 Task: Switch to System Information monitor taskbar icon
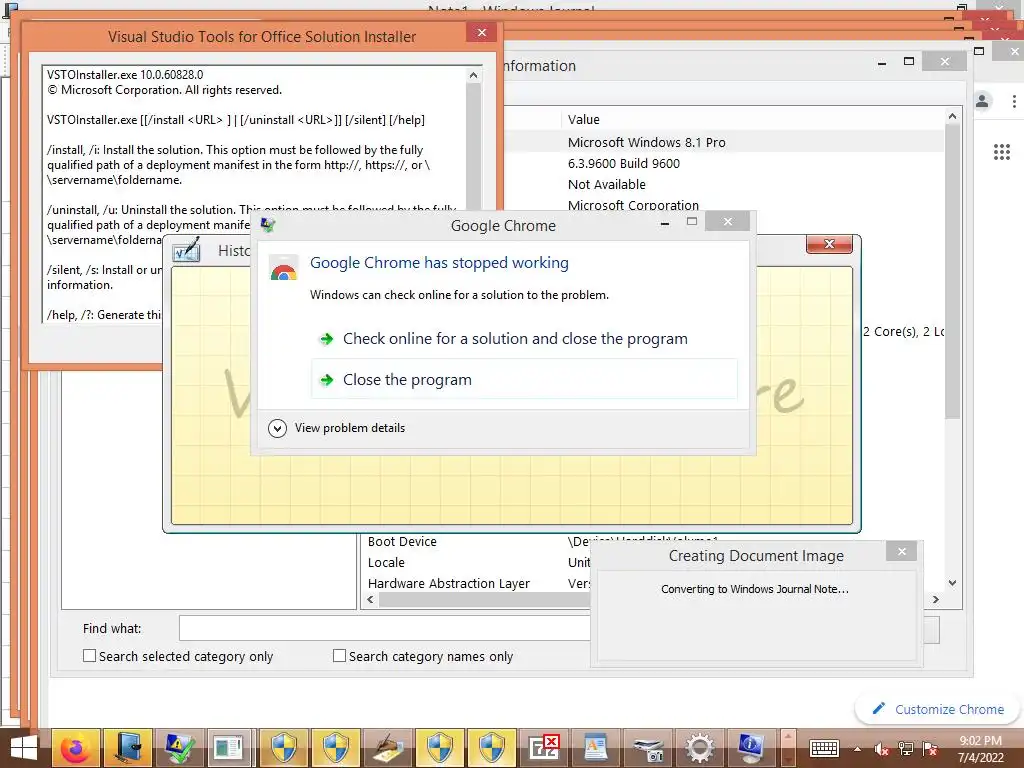pyautogui.click(x=751, y=748)
